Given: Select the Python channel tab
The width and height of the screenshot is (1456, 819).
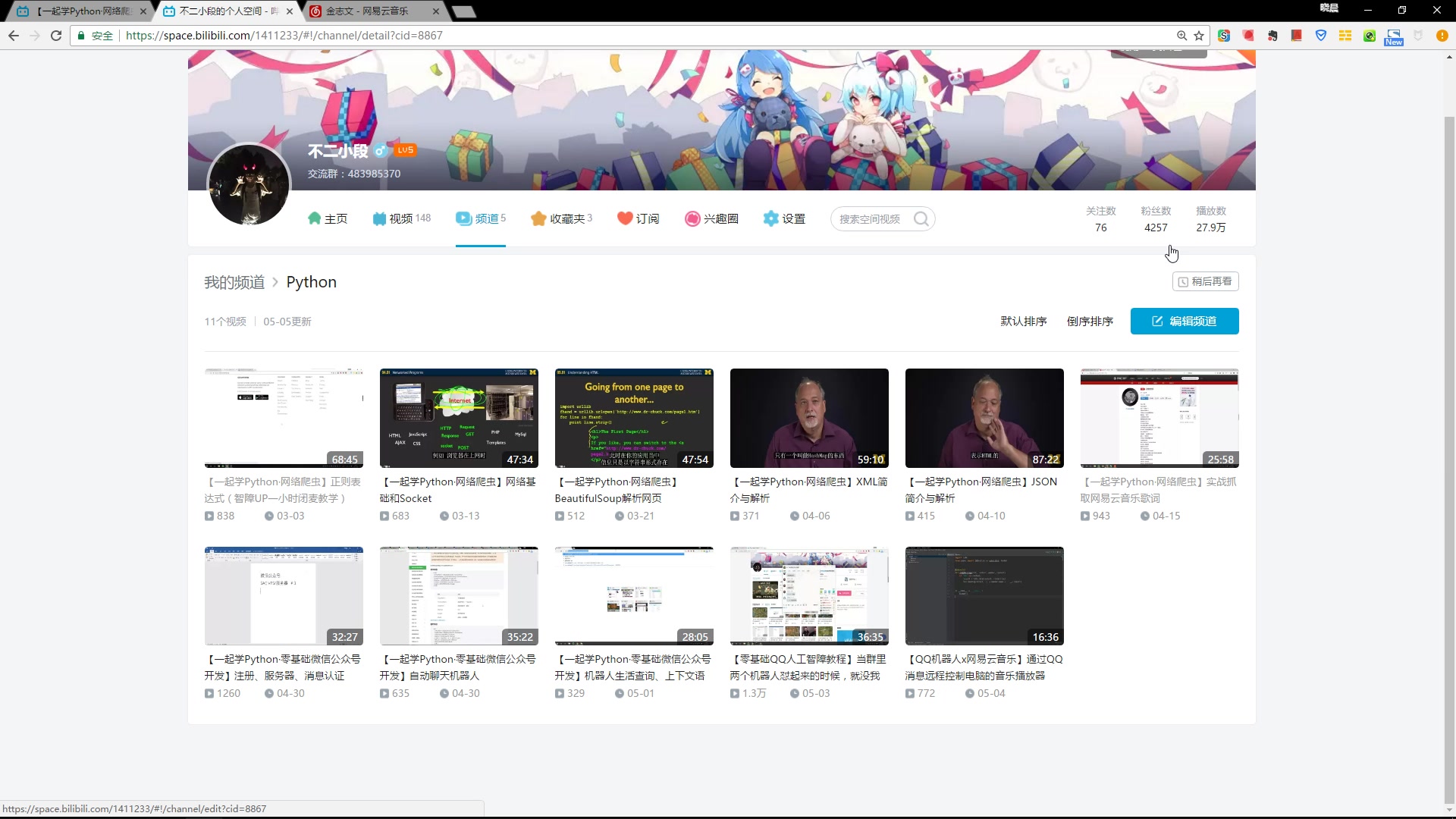Looking at the screenshot, I should [x=311, y=282].
